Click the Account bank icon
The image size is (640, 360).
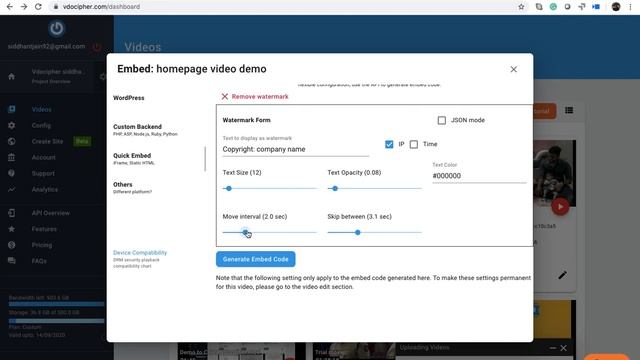point(11,157)
